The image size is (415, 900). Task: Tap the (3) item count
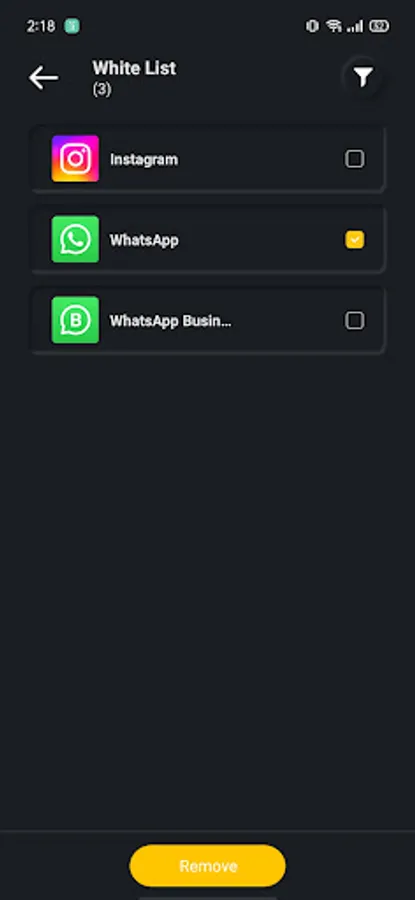tap(102, 90)
